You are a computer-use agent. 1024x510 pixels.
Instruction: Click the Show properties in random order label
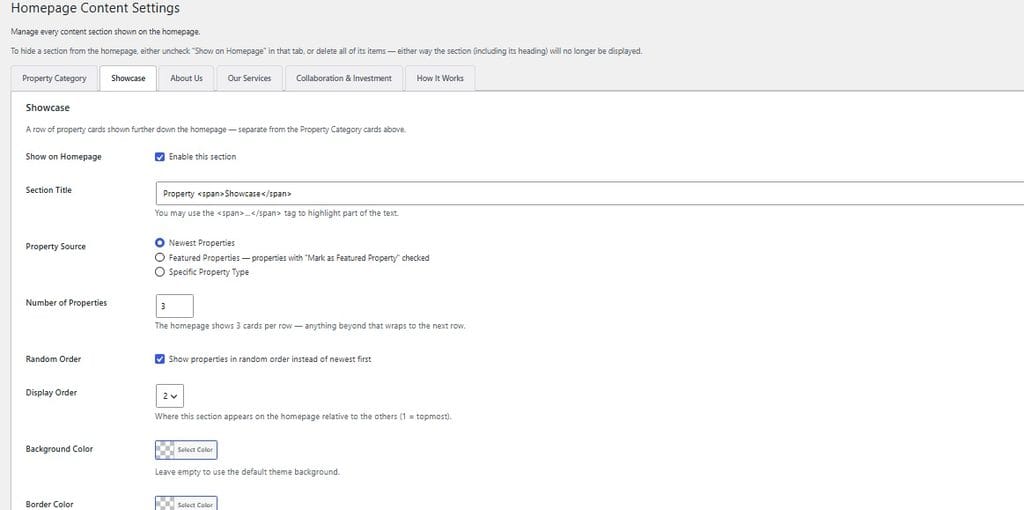pos(270,359)
